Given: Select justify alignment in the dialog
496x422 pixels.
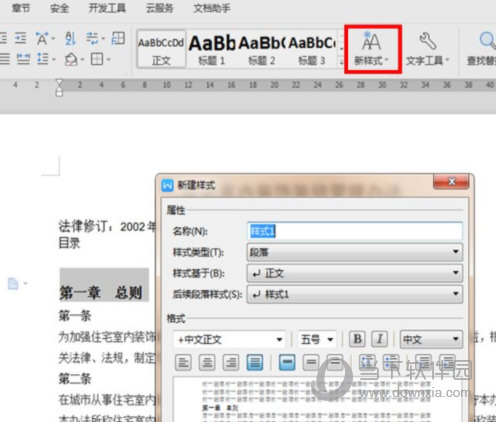Looking at the screenshot, I should 255,362.
